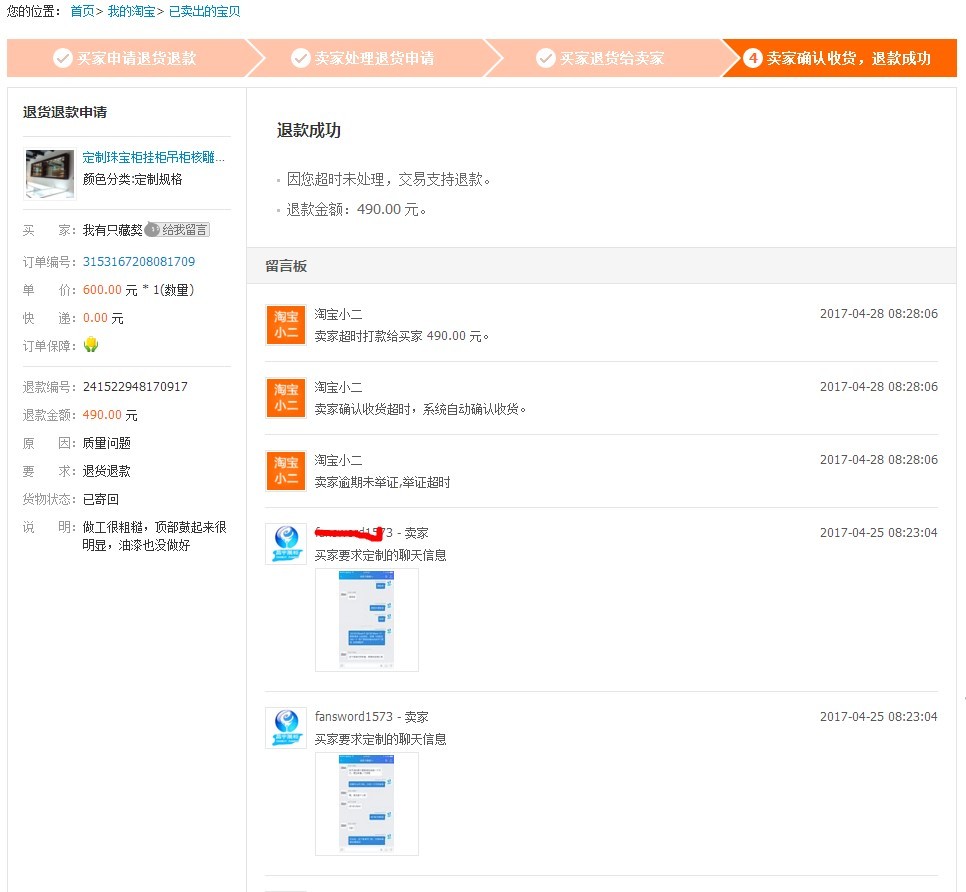Click message 卖家超时打款给买家 490.00 元

[402, 336]
